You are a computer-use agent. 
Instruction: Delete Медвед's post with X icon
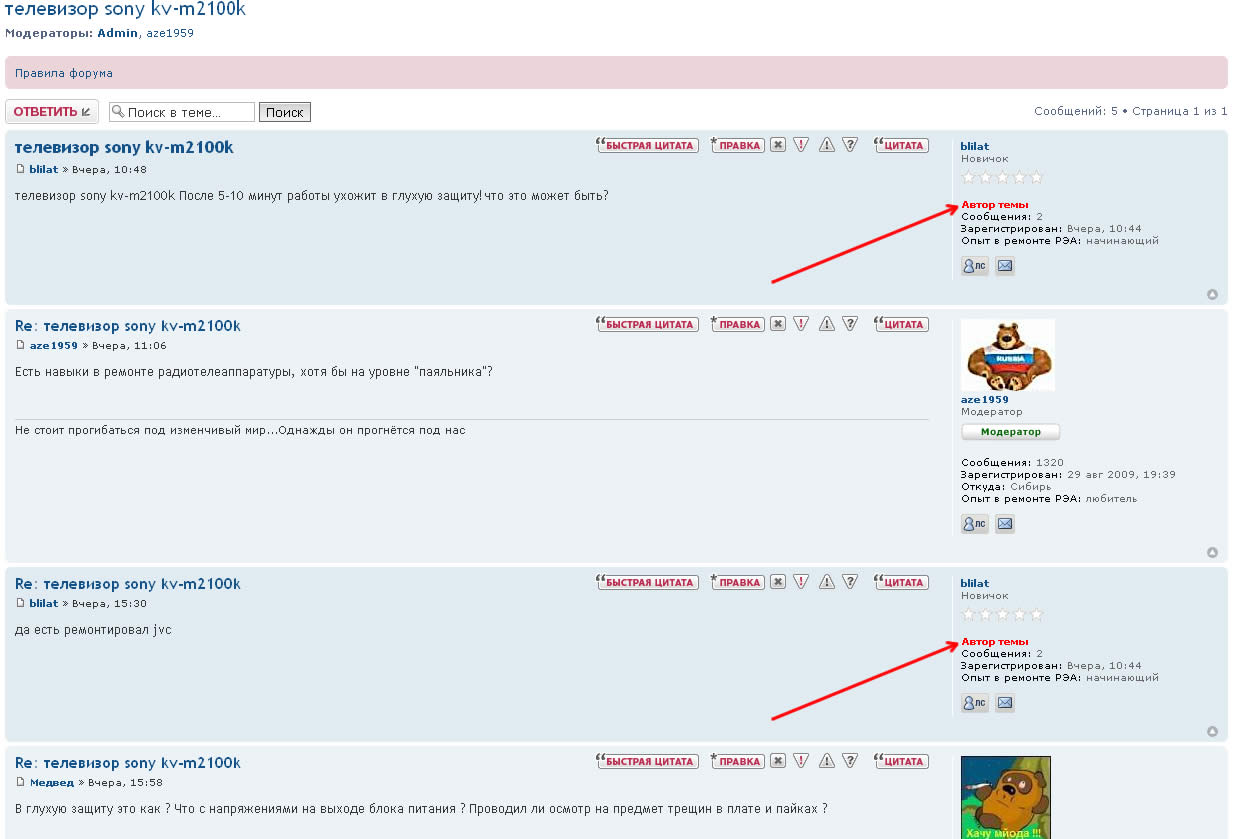click(x=777, y=761)
